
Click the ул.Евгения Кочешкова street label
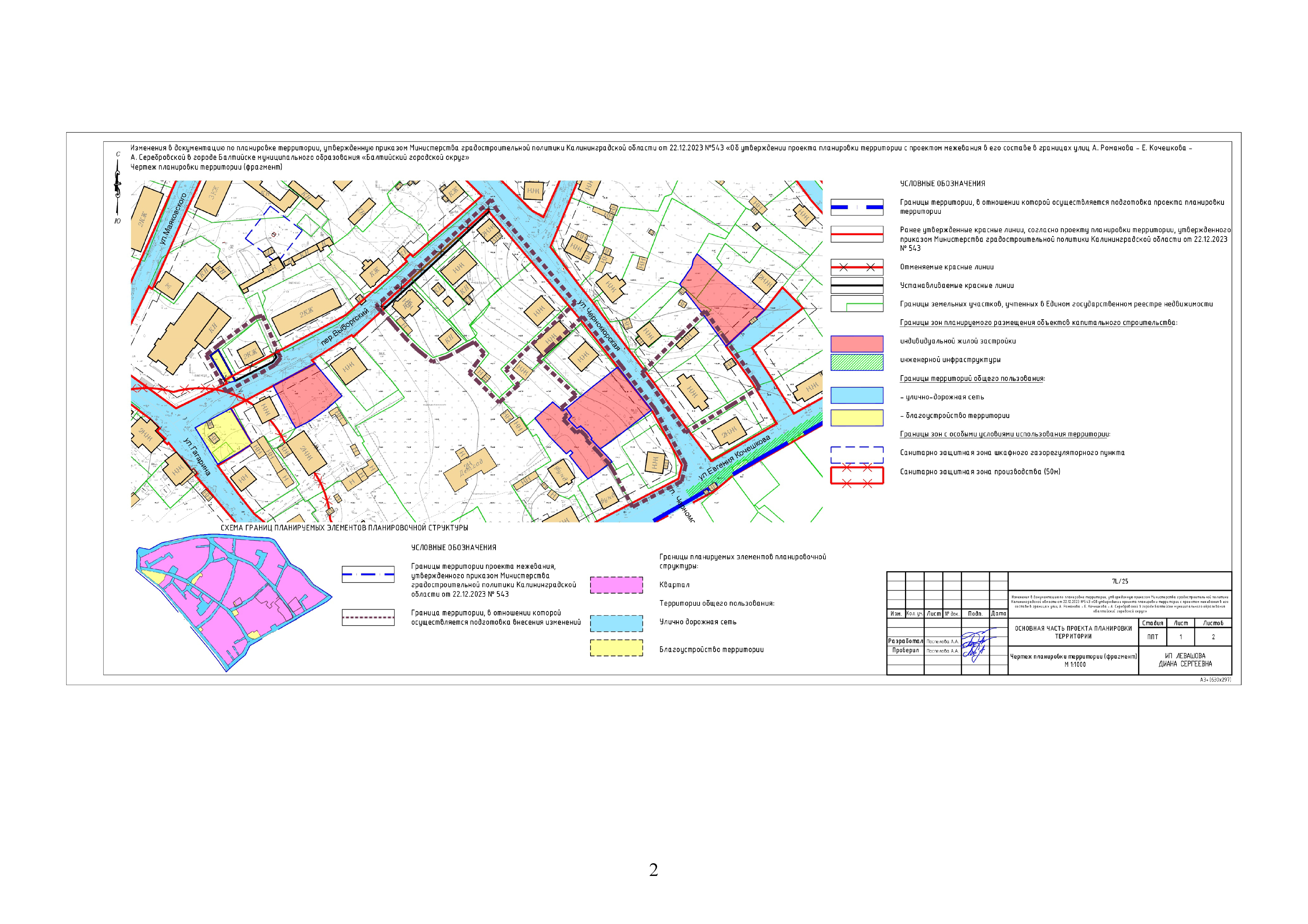point(734,457)
